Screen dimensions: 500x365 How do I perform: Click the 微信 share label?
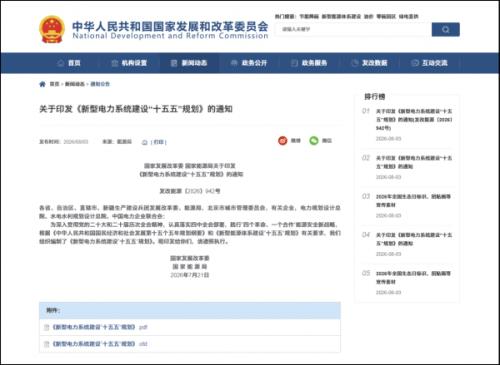click(x=327, y=141)
